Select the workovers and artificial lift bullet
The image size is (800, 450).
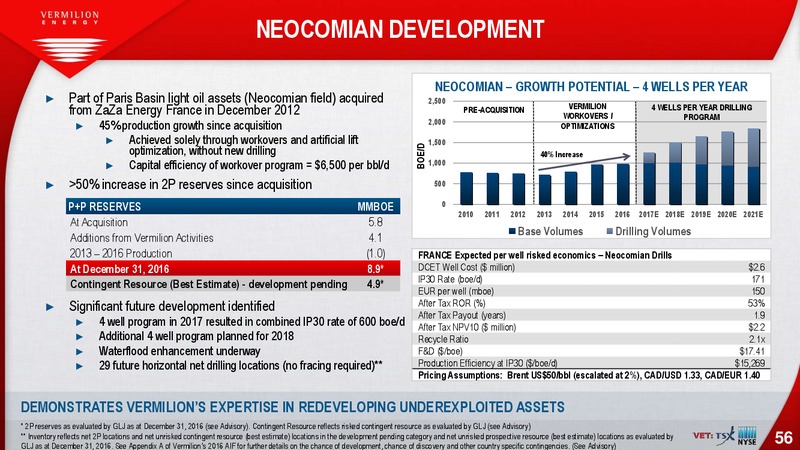tap(243, 145)
